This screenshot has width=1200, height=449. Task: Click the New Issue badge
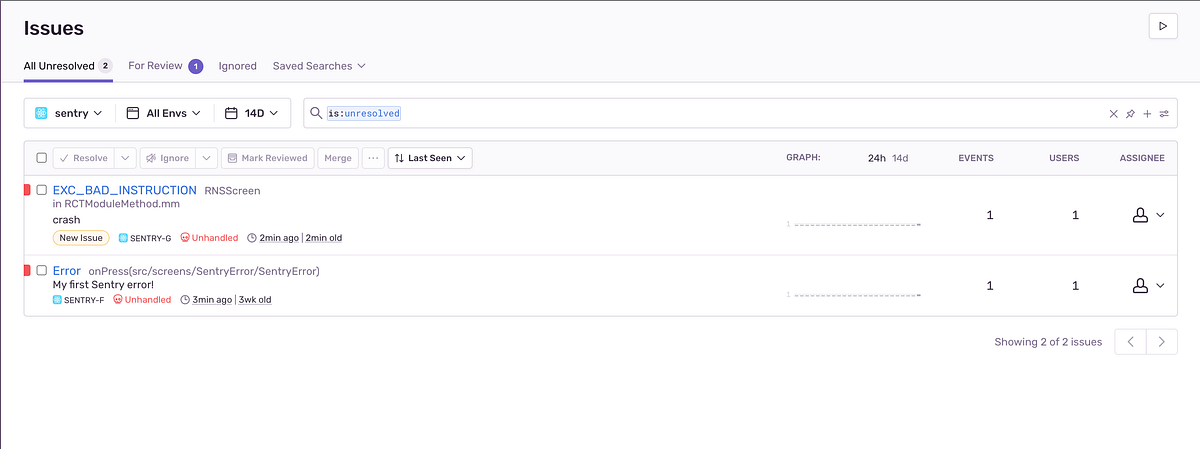(x=81, y=238)
